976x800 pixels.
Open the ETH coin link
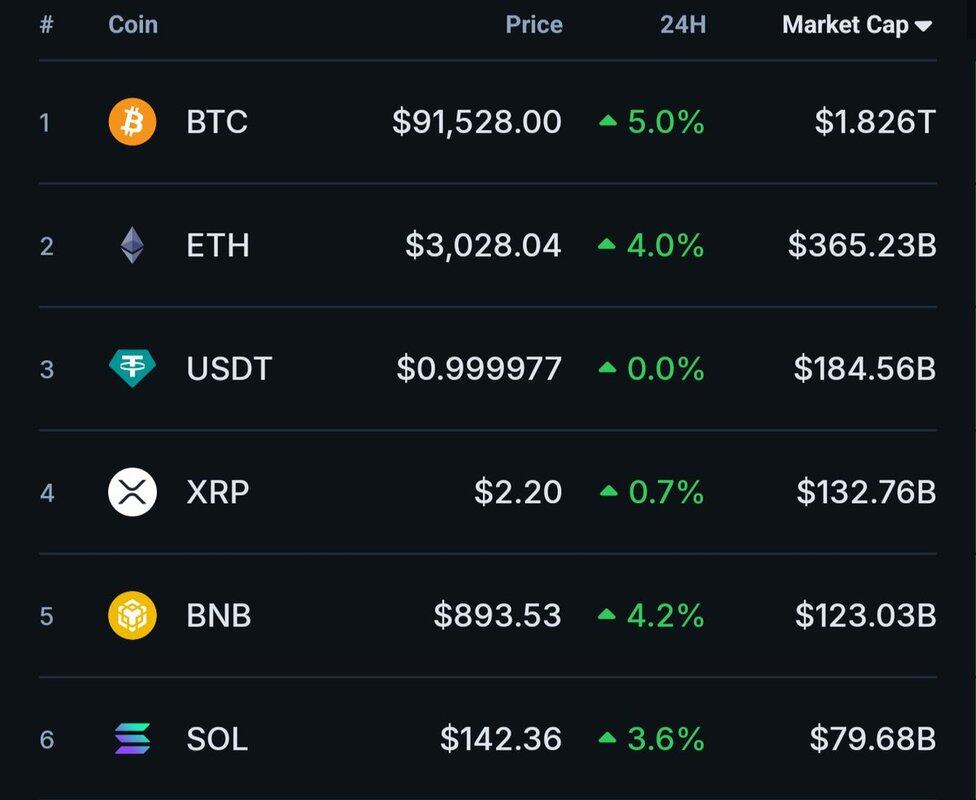tap(218, 246)
